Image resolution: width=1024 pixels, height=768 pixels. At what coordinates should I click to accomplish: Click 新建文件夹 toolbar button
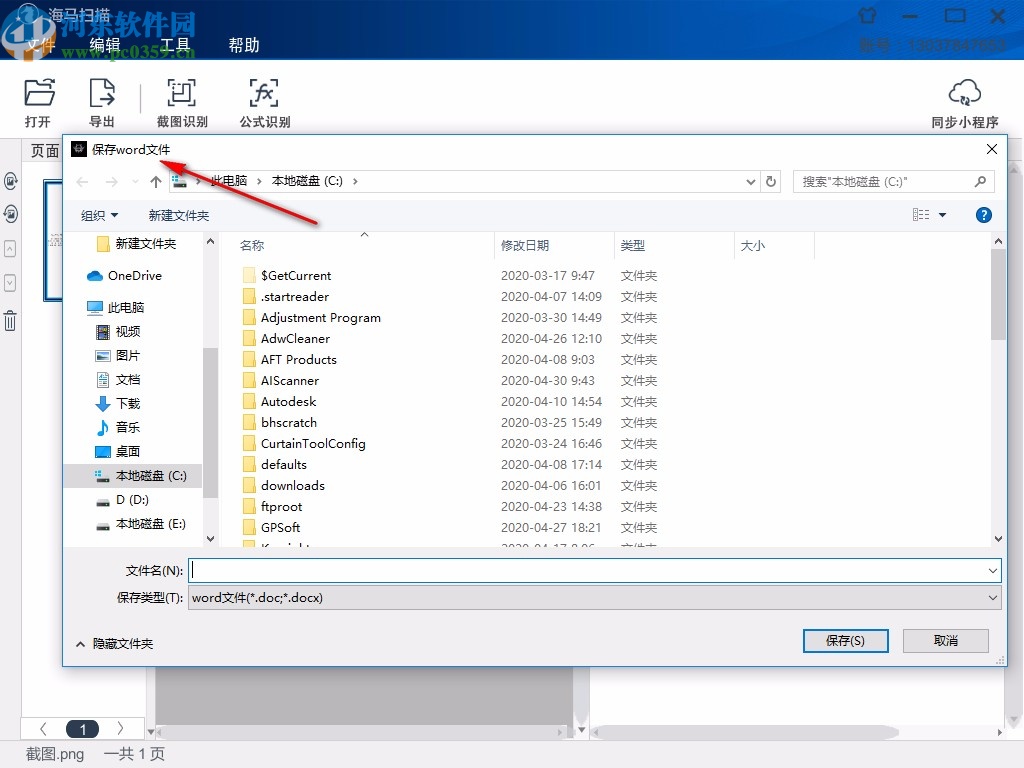[x=178, y=216]
